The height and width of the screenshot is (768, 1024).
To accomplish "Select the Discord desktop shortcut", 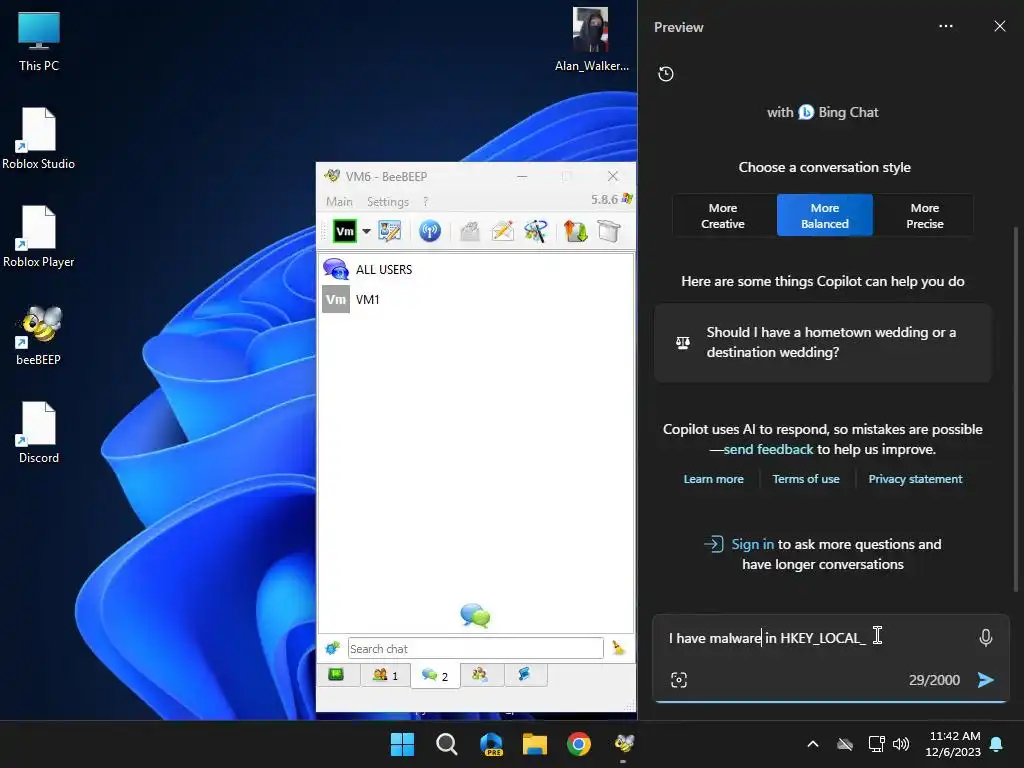I will point(39,432).
